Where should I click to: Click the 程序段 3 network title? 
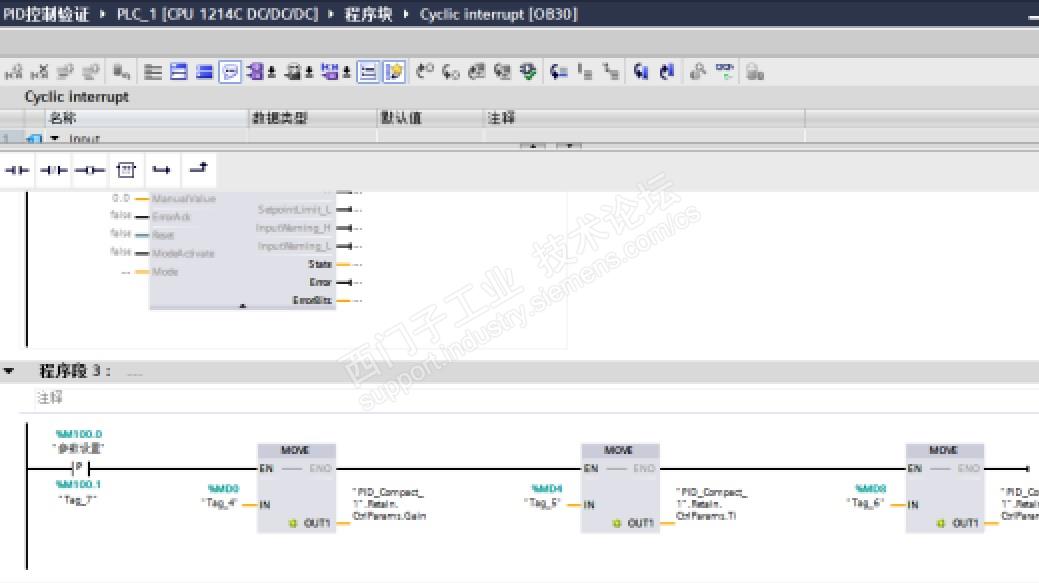75,371
